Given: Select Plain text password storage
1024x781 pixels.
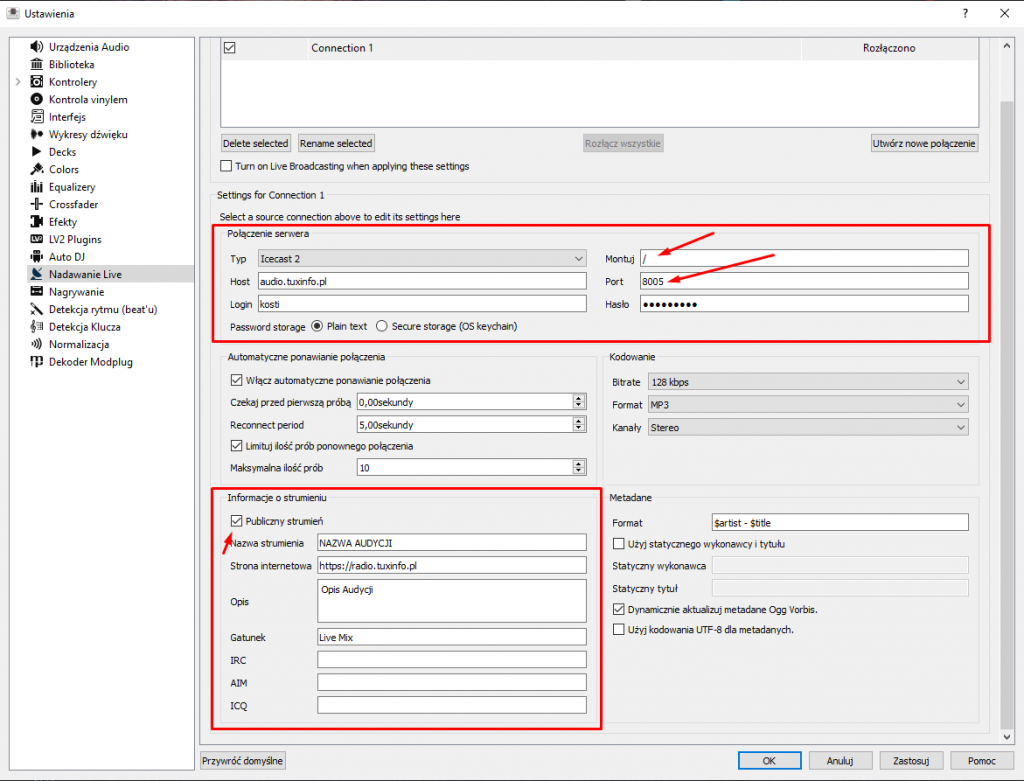Looking at the screenshot, I should pyautogui.click(x=317, y=326).
